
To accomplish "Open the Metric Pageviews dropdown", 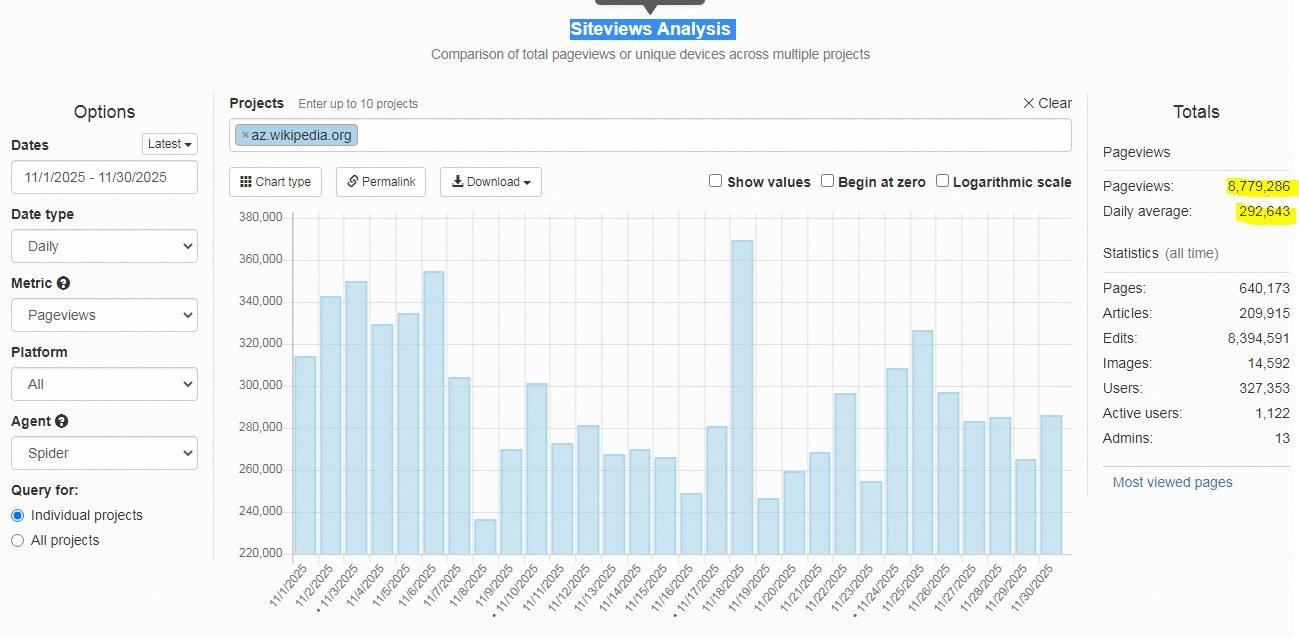I will point(104,315).
